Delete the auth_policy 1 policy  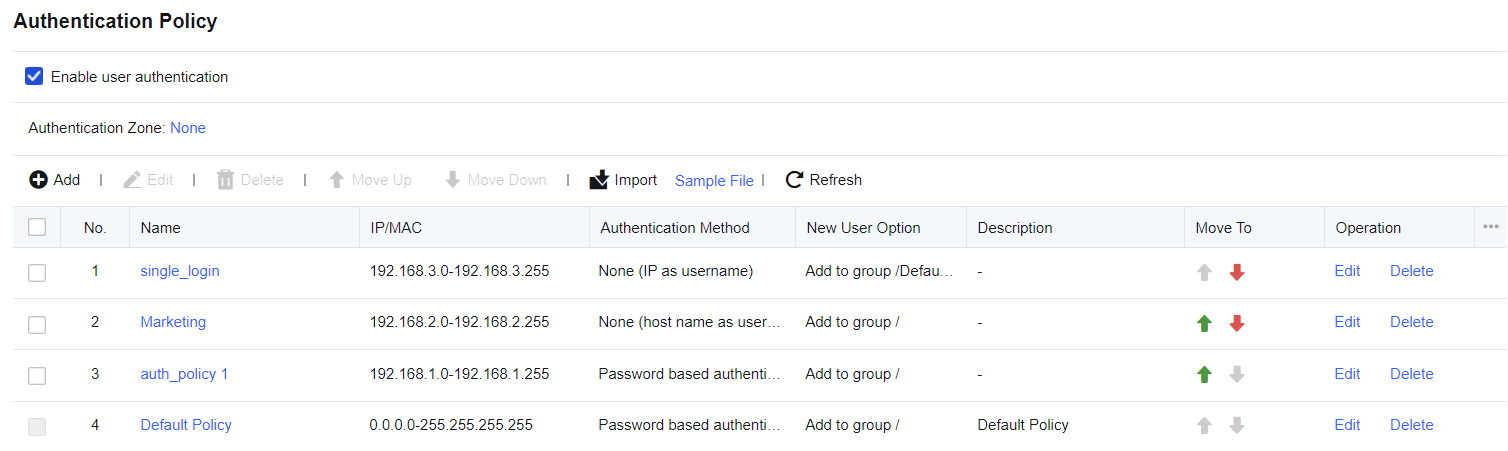click(x=1411, y=374)
